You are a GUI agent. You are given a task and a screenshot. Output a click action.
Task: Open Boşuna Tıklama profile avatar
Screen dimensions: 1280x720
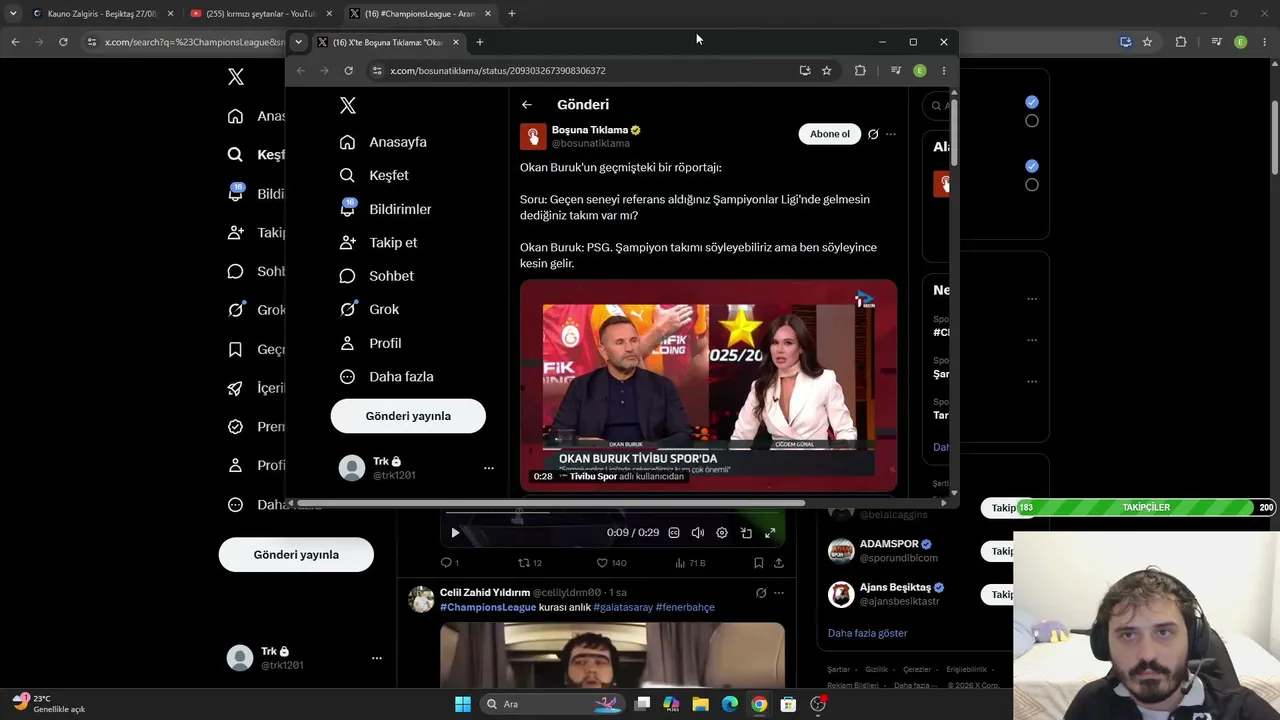[x=533, y=136]
